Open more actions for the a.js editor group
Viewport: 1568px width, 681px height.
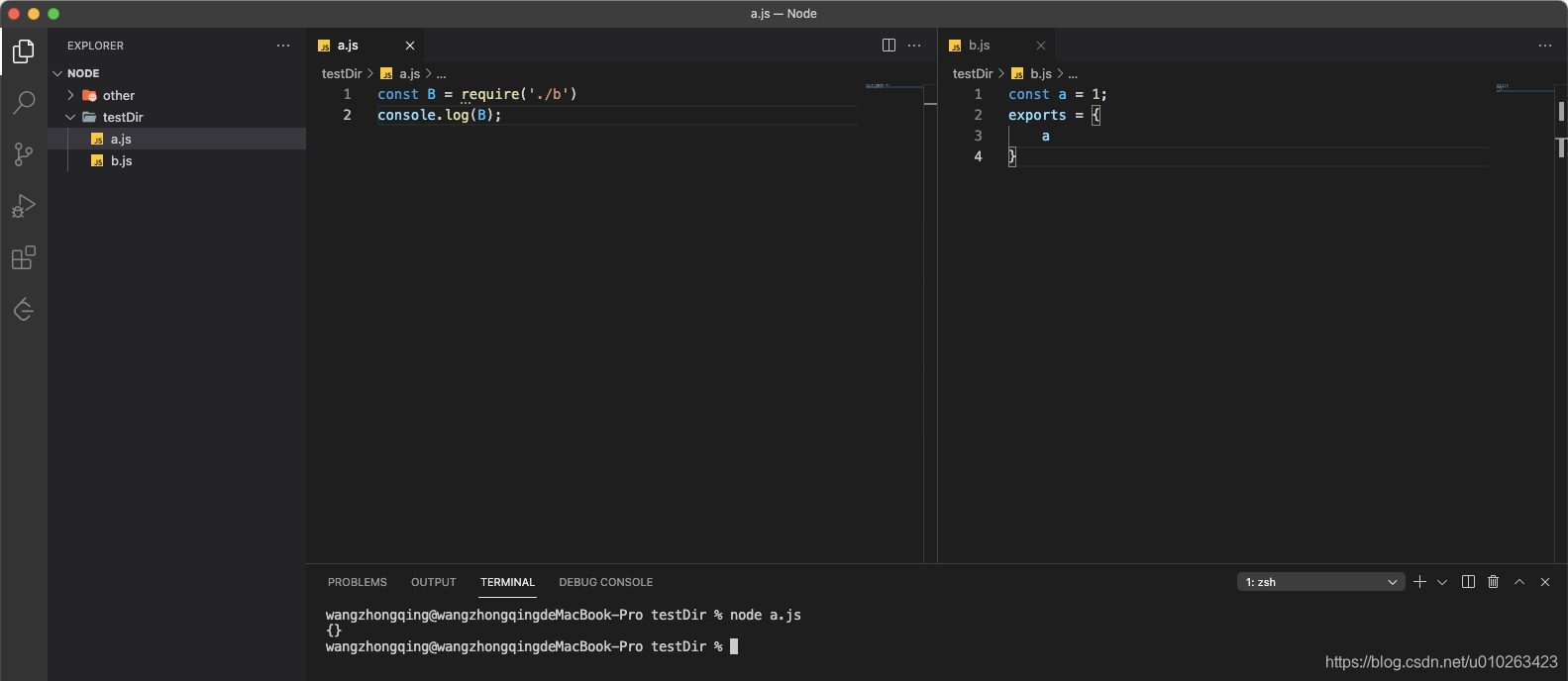point(914,46)
